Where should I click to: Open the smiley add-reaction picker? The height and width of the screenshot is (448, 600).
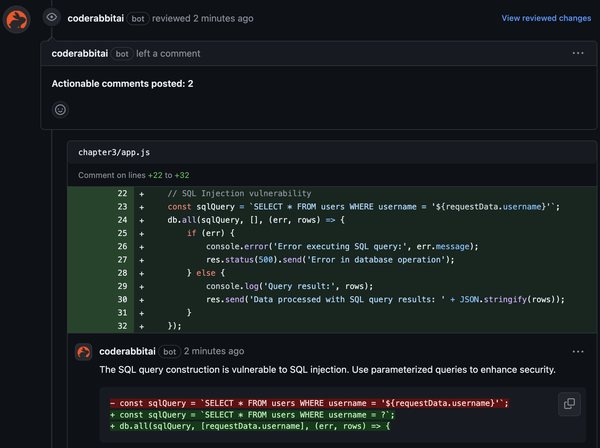click(x=60, y=109)
